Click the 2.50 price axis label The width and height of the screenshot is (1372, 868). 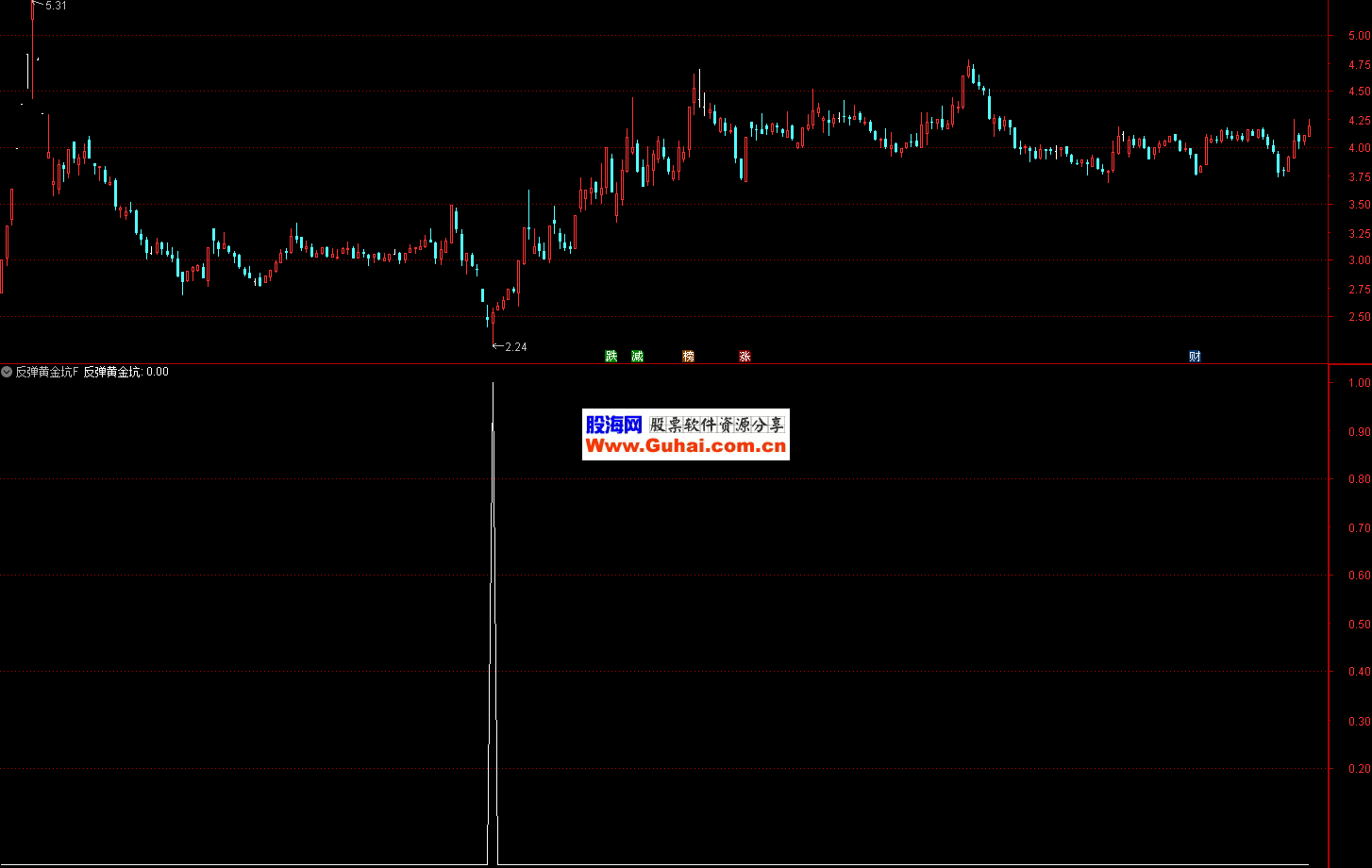click(x=1359, y=317)
